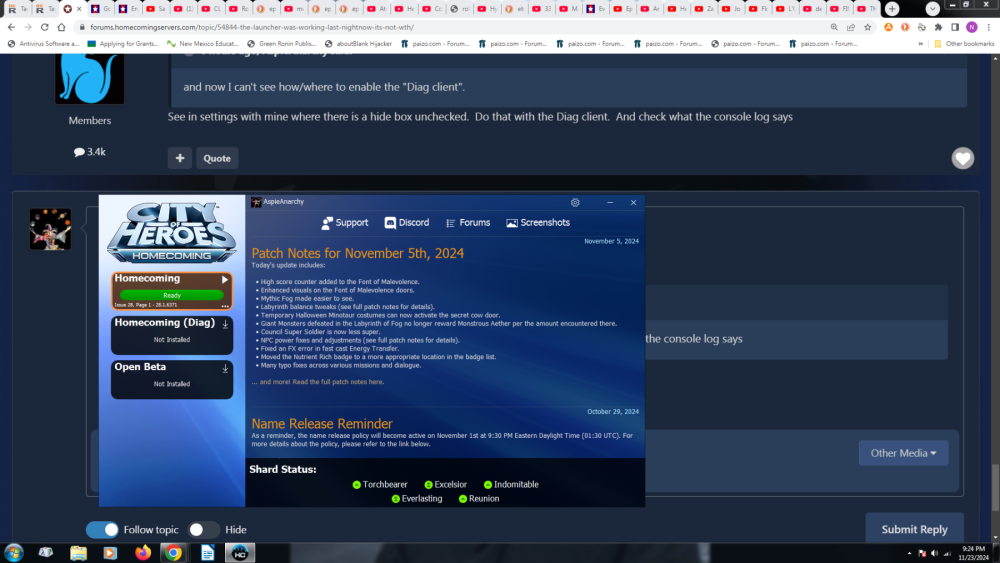Click the AspieAnarchy account name
This screenshot has width=1000, height=563.
coord(284,201)
